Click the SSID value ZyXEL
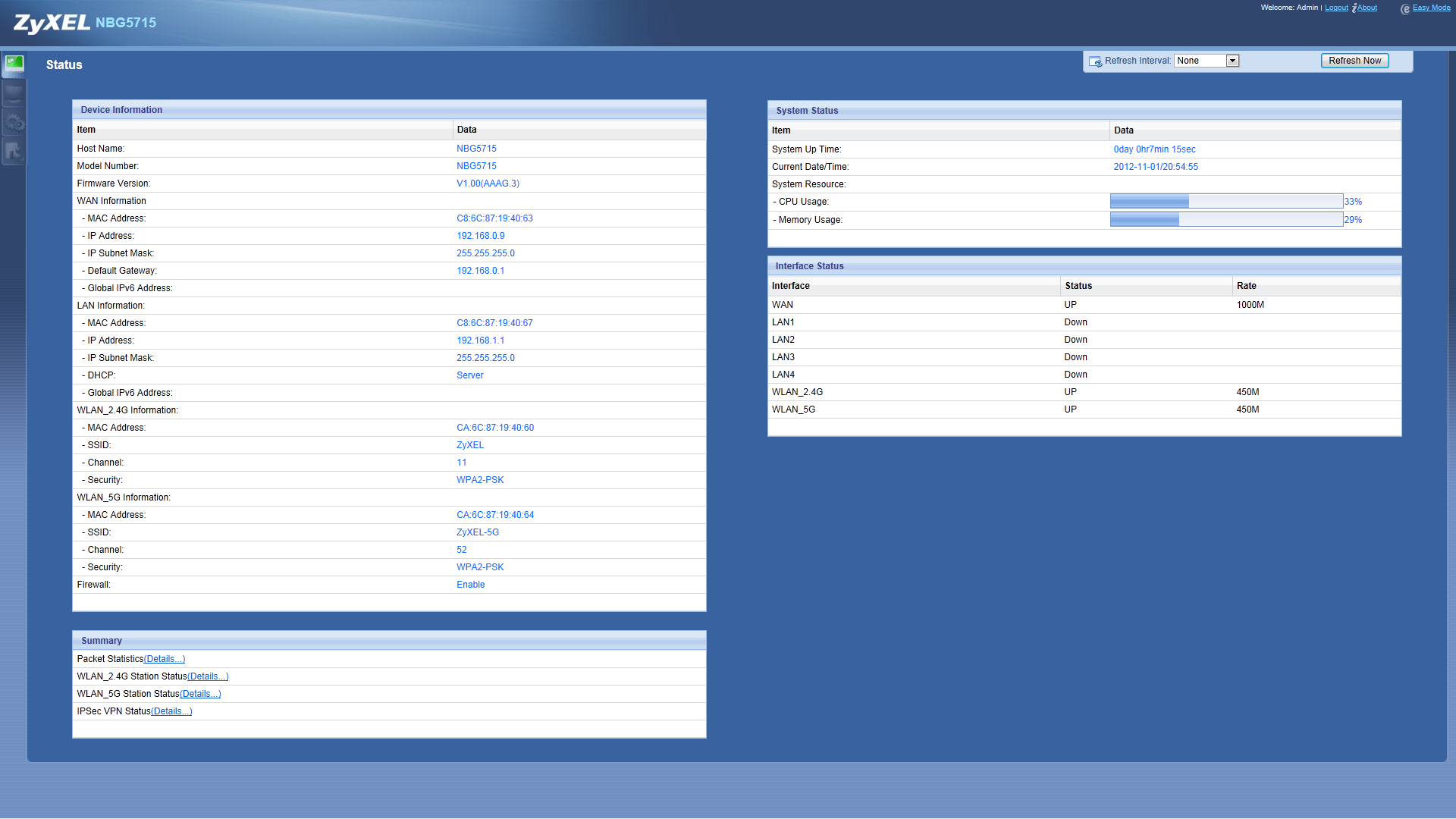 click(x=470, y=445)
